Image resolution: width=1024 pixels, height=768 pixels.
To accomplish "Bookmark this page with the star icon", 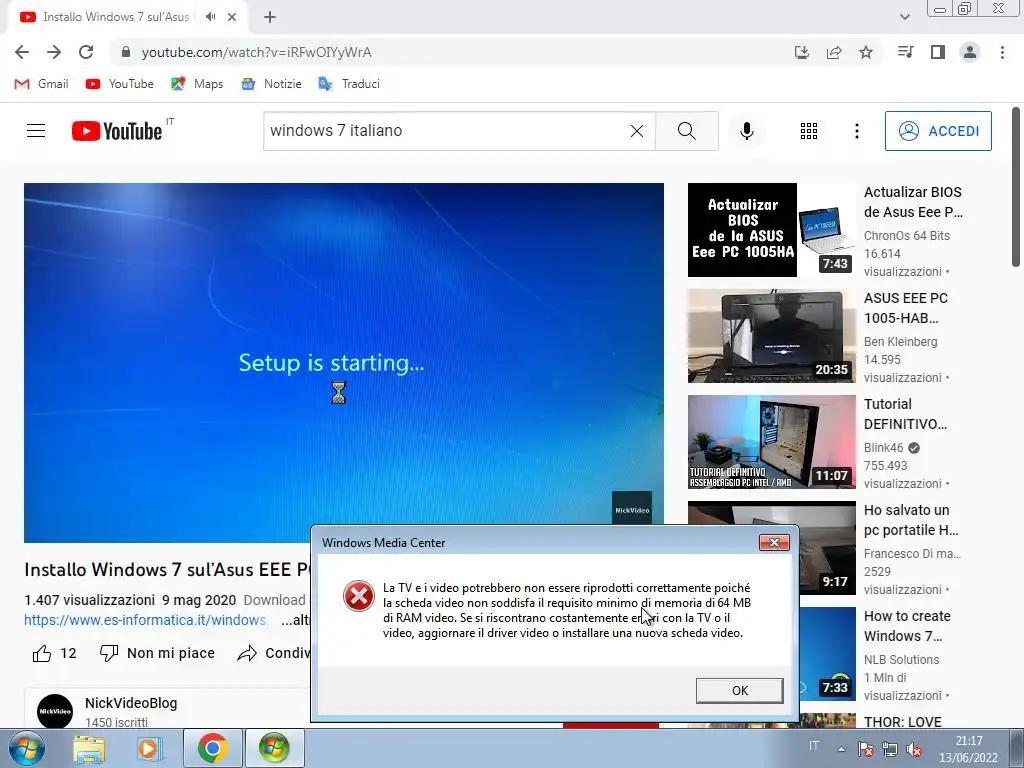I will click(x=866, y=52).
